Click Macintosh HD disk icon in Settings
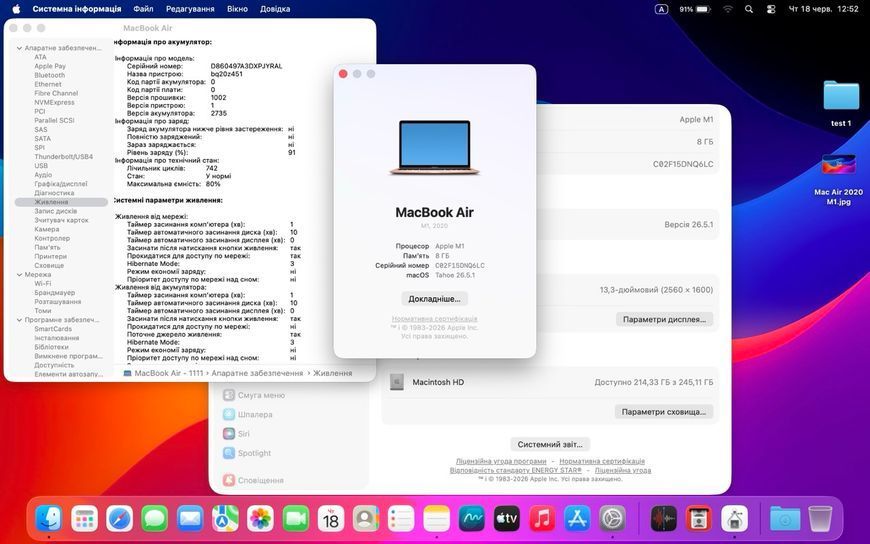870x544 pixels. (x=396, y=382)
